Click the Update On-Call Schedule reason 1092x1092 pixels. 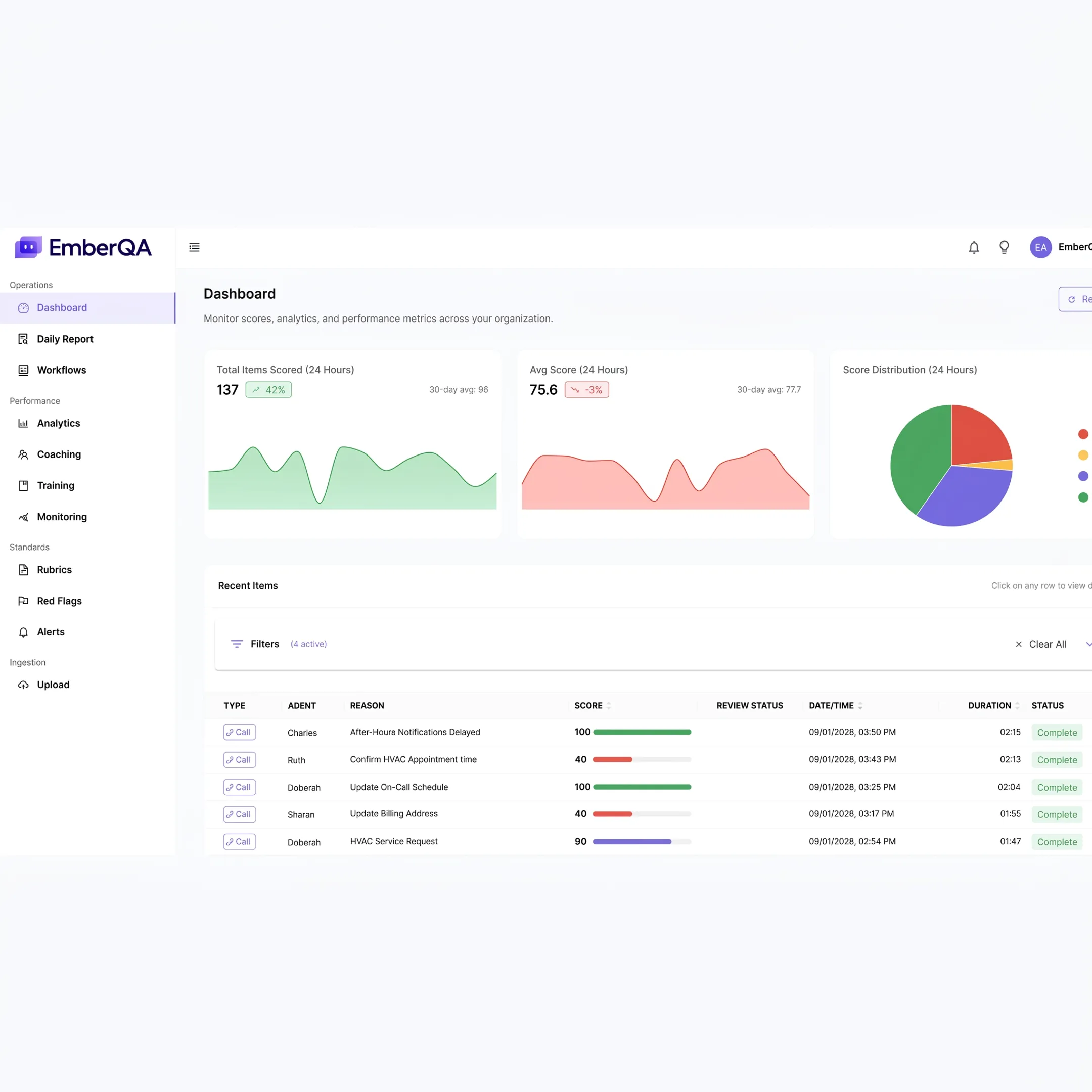(x=398, y=787)
